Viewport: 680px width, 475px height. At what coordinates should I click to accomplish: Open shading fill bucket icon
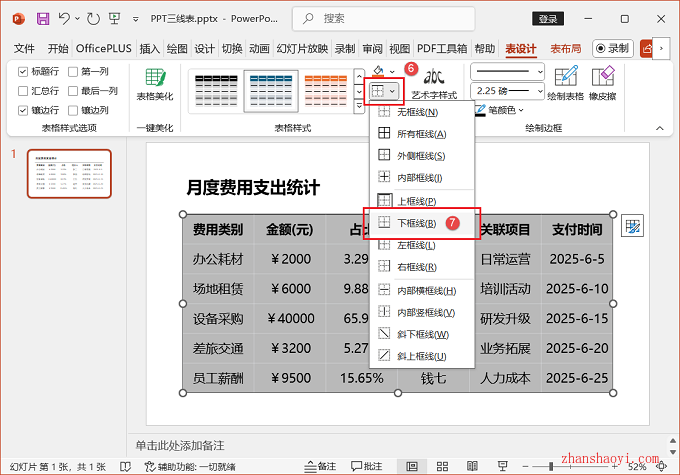pyautogui.click(x=378, y=71)
